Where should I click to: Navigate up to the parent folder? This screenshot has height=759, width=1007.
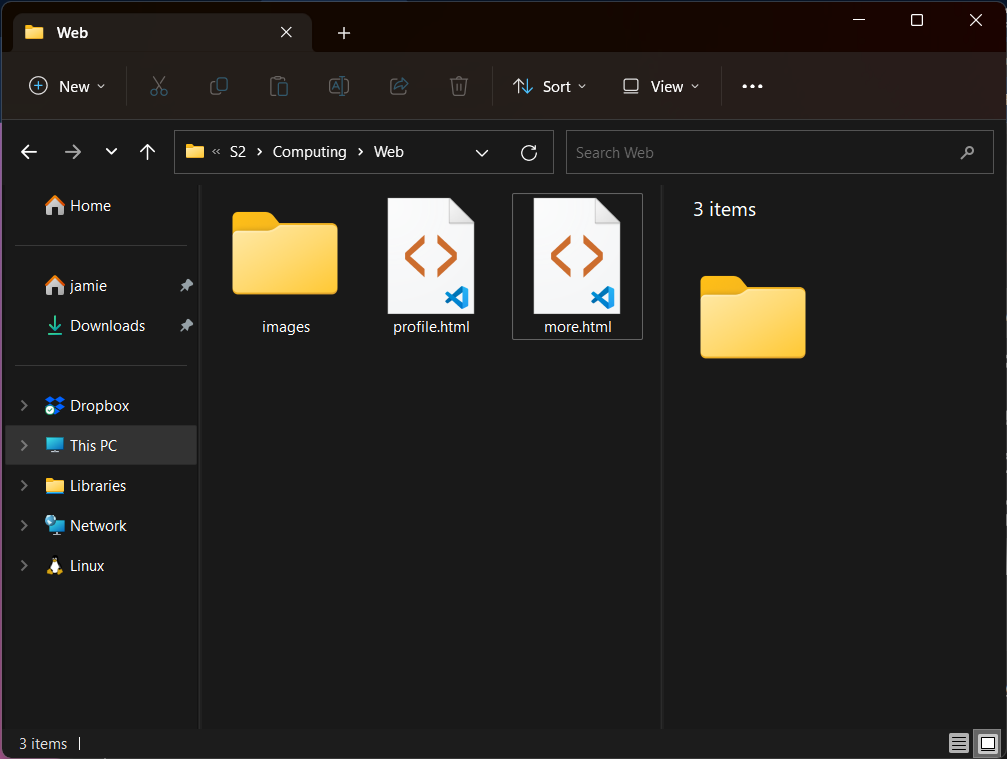coord(148,152)
